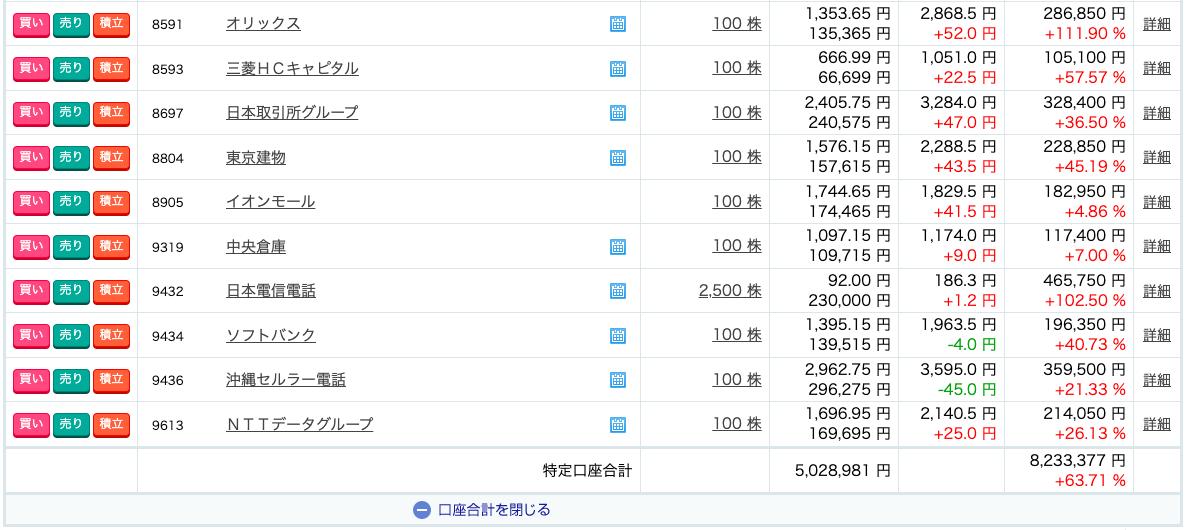The height and width of the screenshot is (530, 1187).
Task: Open 日本電信電話 stock link
Action: 271,291
